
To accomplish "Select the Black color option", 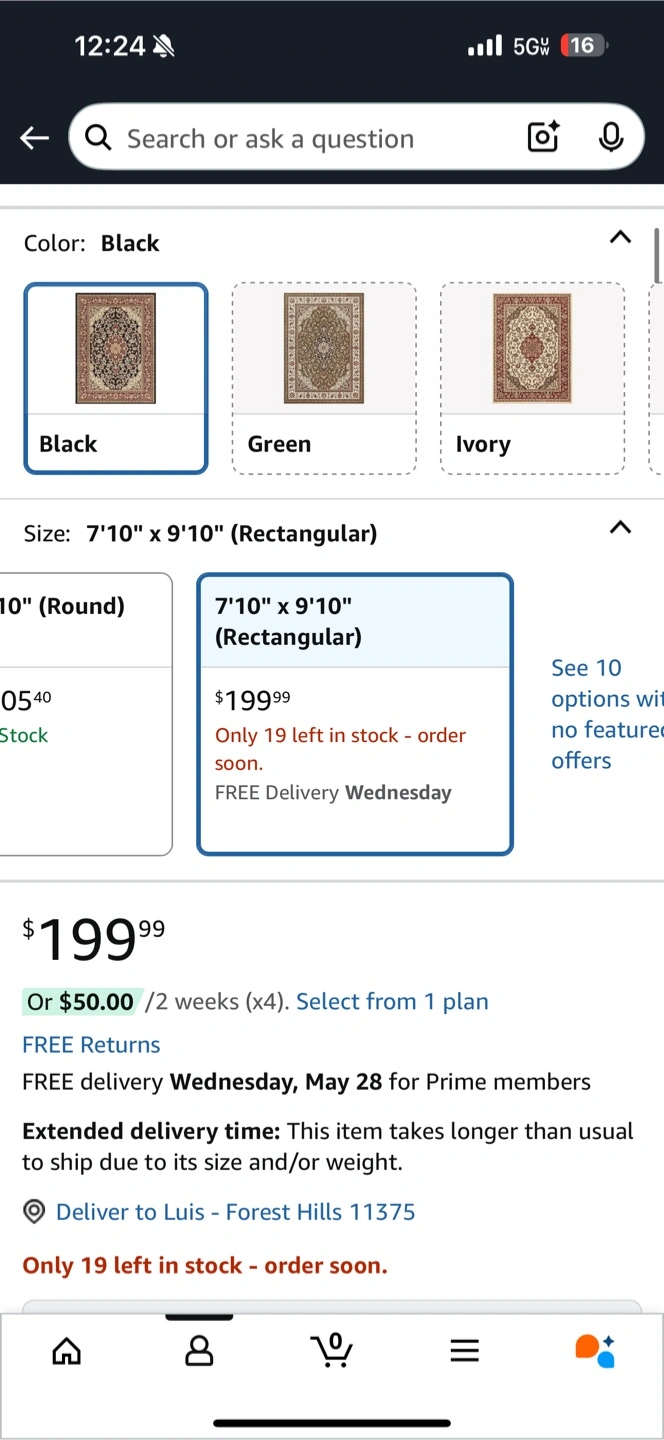I will [x=116, y=378].
